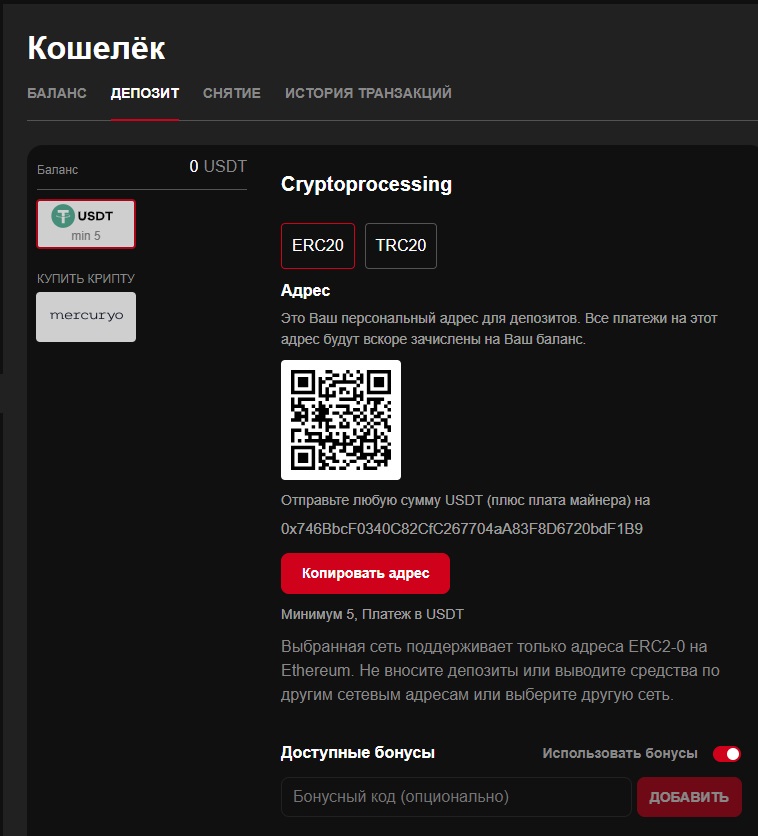Click the КУПИТЬ КРИПТУ label
Viewport: 758px width, 836px height.
point(86,278)
